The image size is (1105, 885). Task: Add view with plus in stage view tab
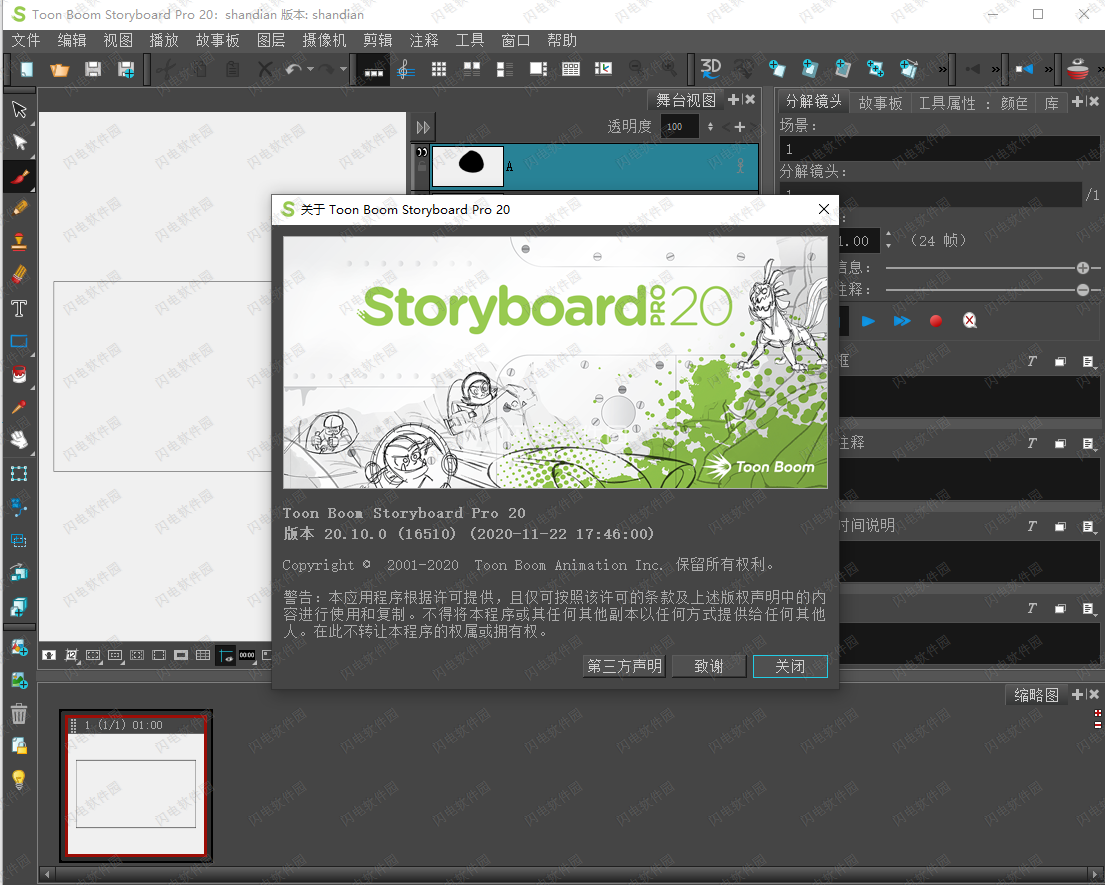734,100
